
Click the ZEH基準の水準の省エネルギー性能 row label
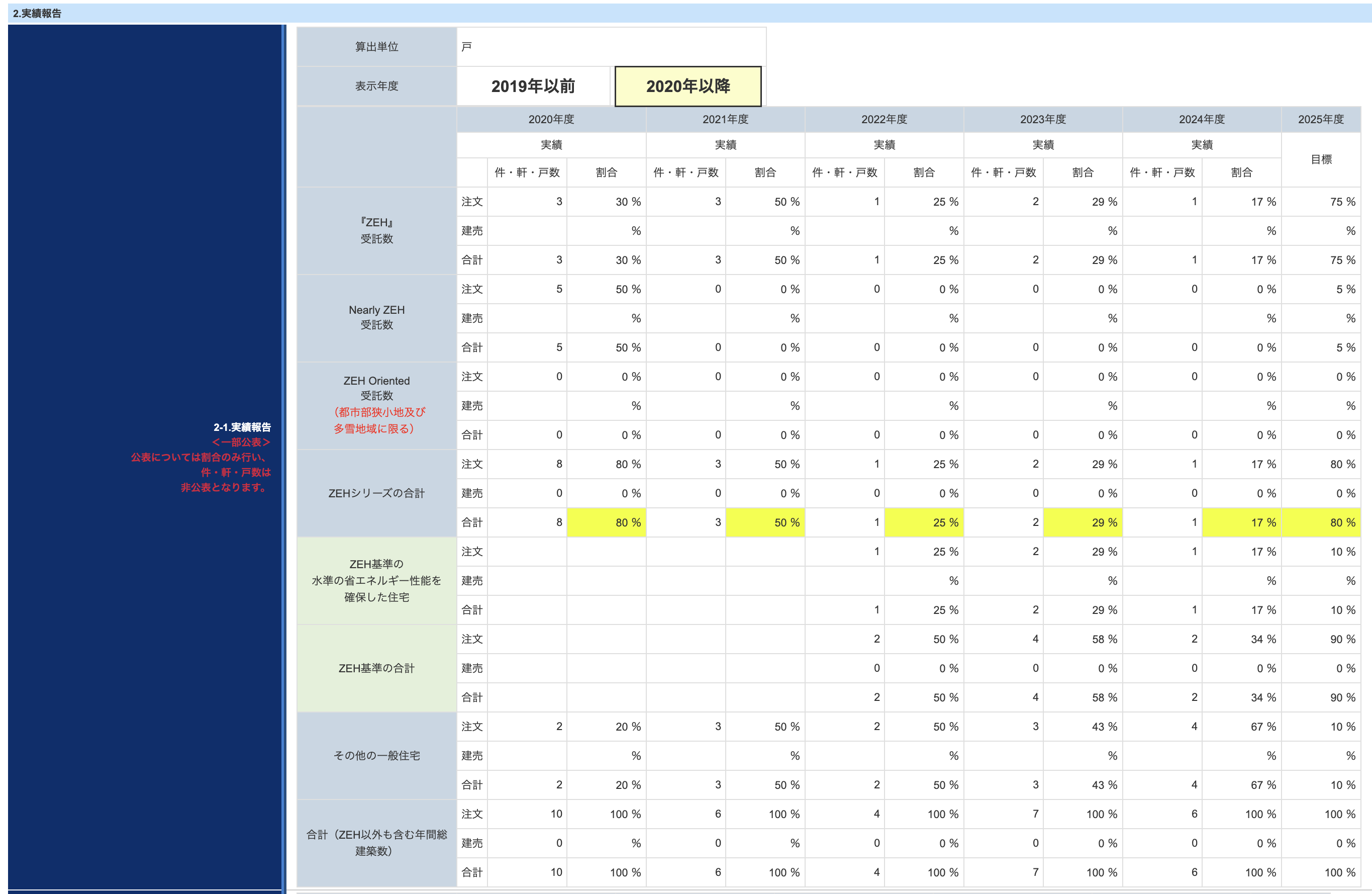pos(376,580)
